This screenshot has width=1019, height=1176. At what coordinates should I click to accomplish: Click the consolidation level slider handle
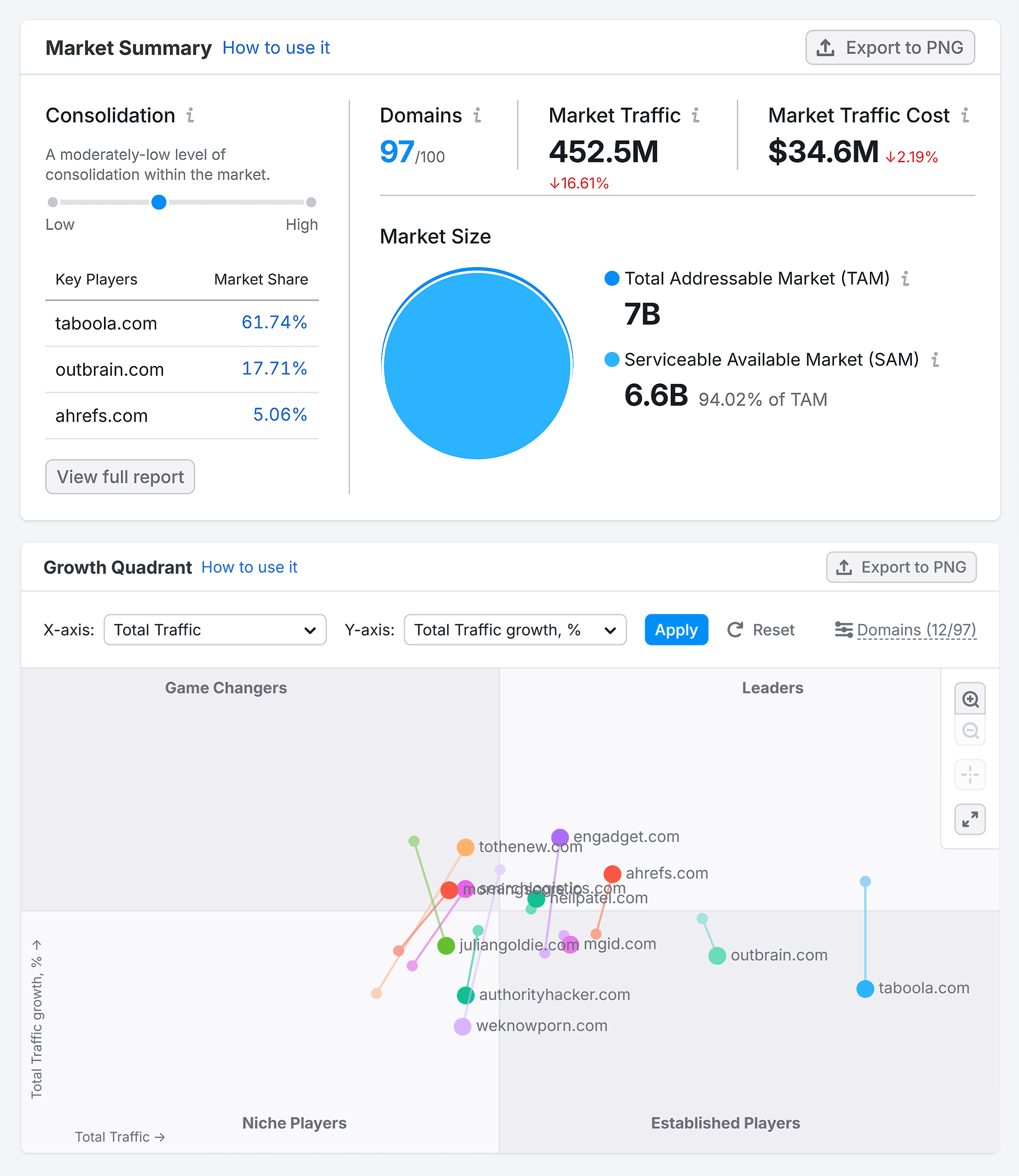(159, 203)
